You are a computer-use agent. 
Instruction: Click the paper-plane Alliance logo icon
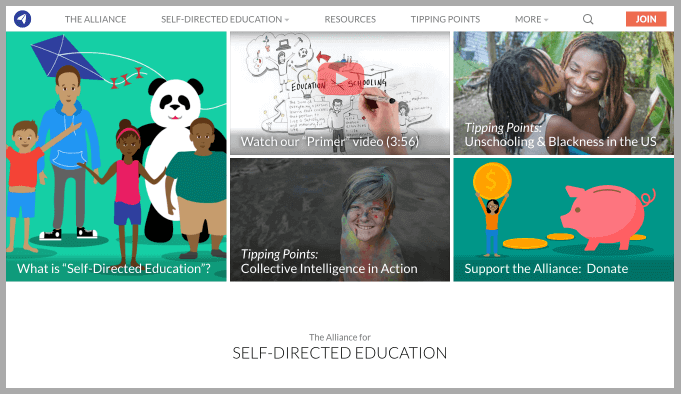coord(22,19)
